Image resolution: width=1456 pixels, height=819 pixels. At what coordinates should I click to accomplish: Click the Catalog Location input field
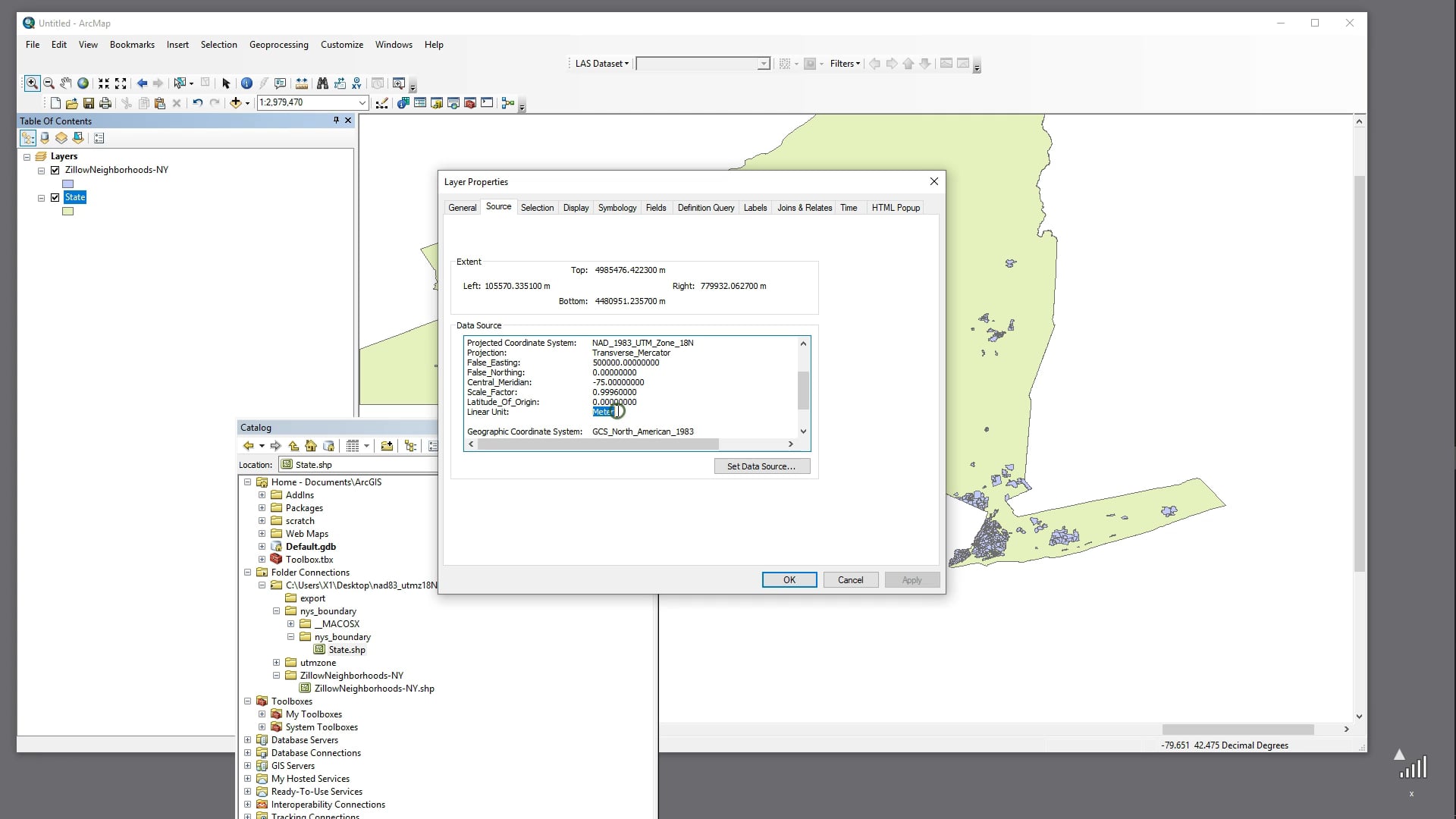358,465
